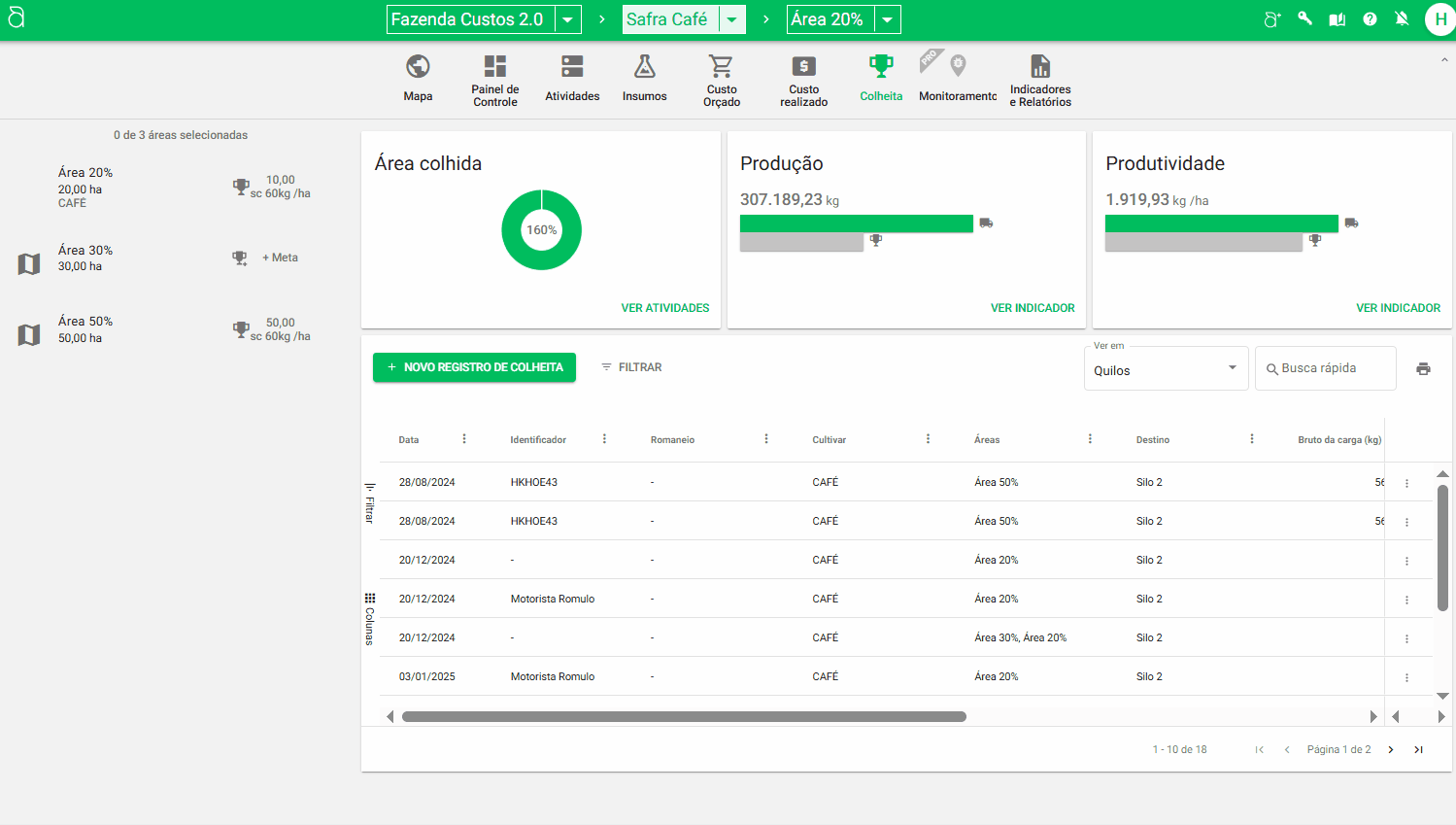Click the notifications bell icon
The image size is (1456, 825).
(1402, 19)
